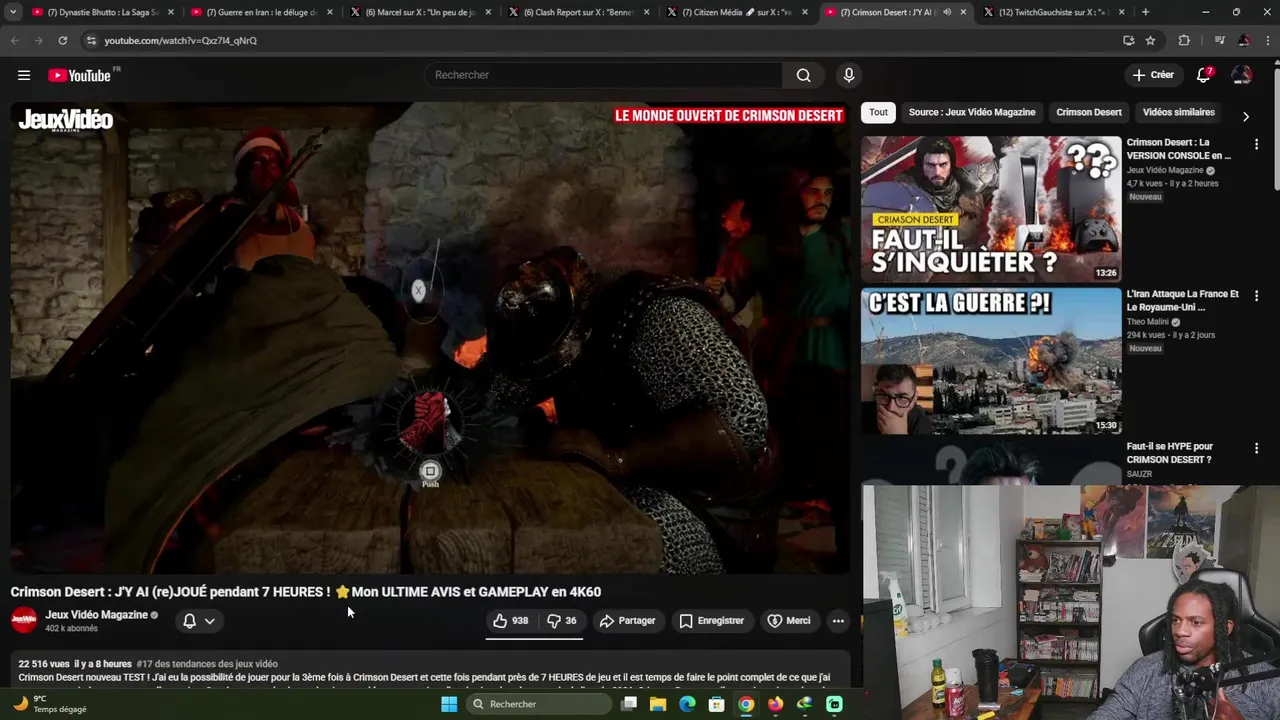Open Faut-il s'inquiéter video thumbnail
Screen dimensions: 1280x720
click(x=991, y=209)
